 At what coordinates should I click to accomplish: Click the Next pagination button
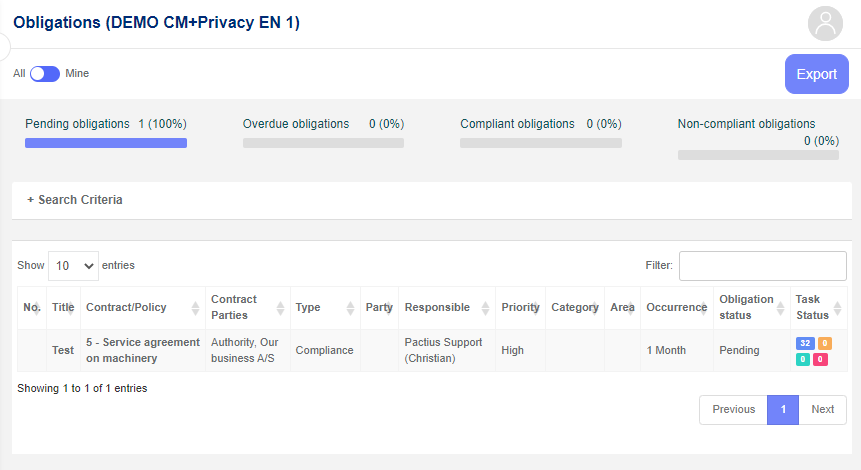(x=823, y=410)
